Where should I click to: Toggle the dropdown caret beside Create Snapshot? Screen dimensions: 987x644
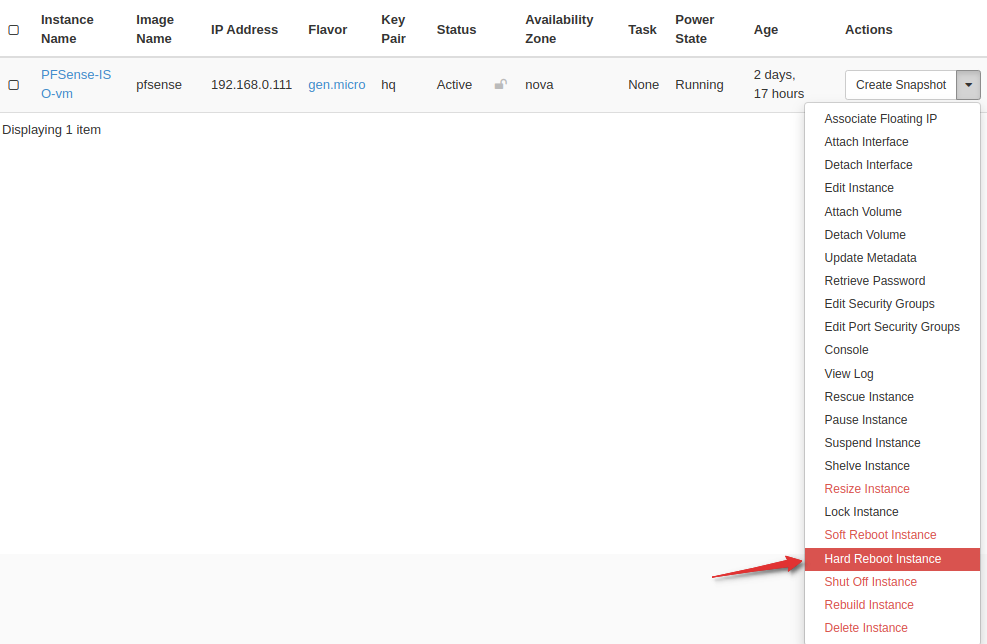point(968,85)
